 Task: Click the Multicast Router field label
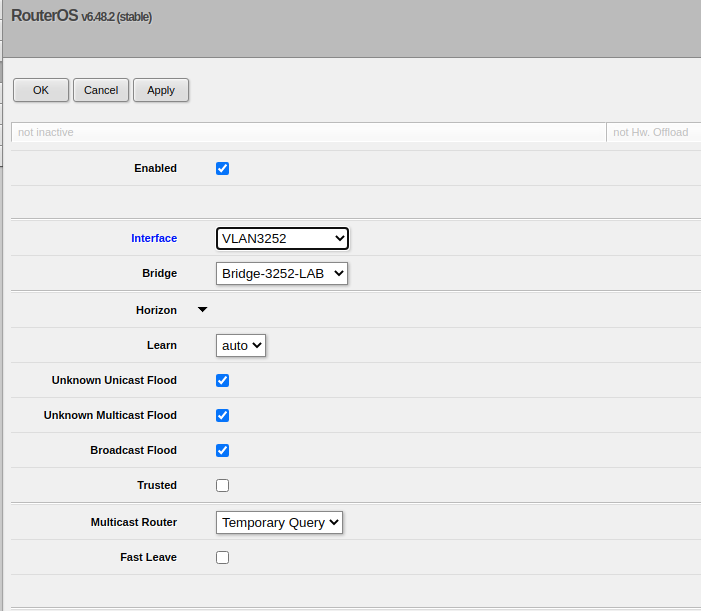pos(133,522)
